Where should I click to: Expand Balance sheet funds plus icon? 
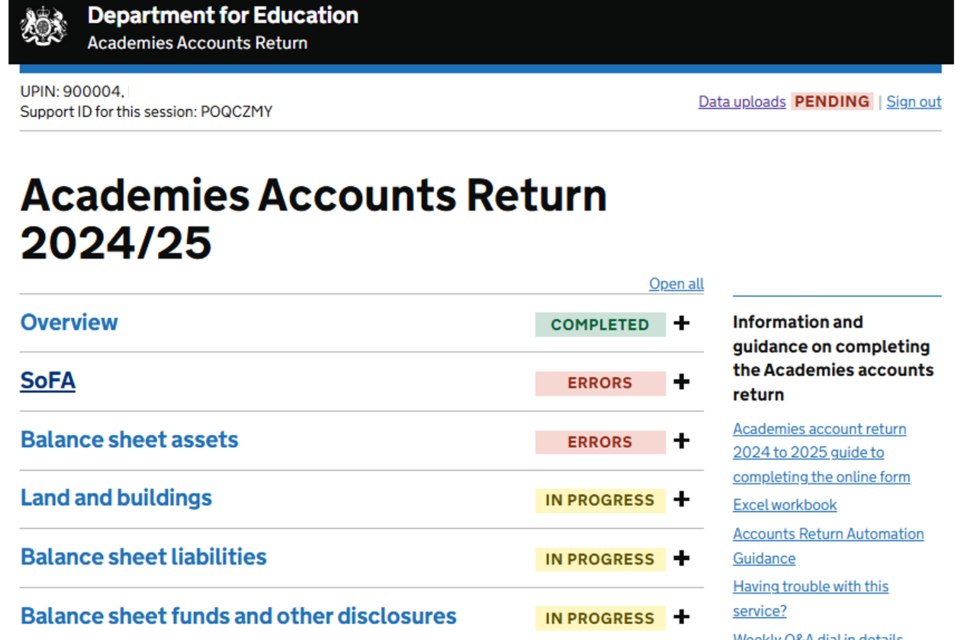click(x=682, y=617)
